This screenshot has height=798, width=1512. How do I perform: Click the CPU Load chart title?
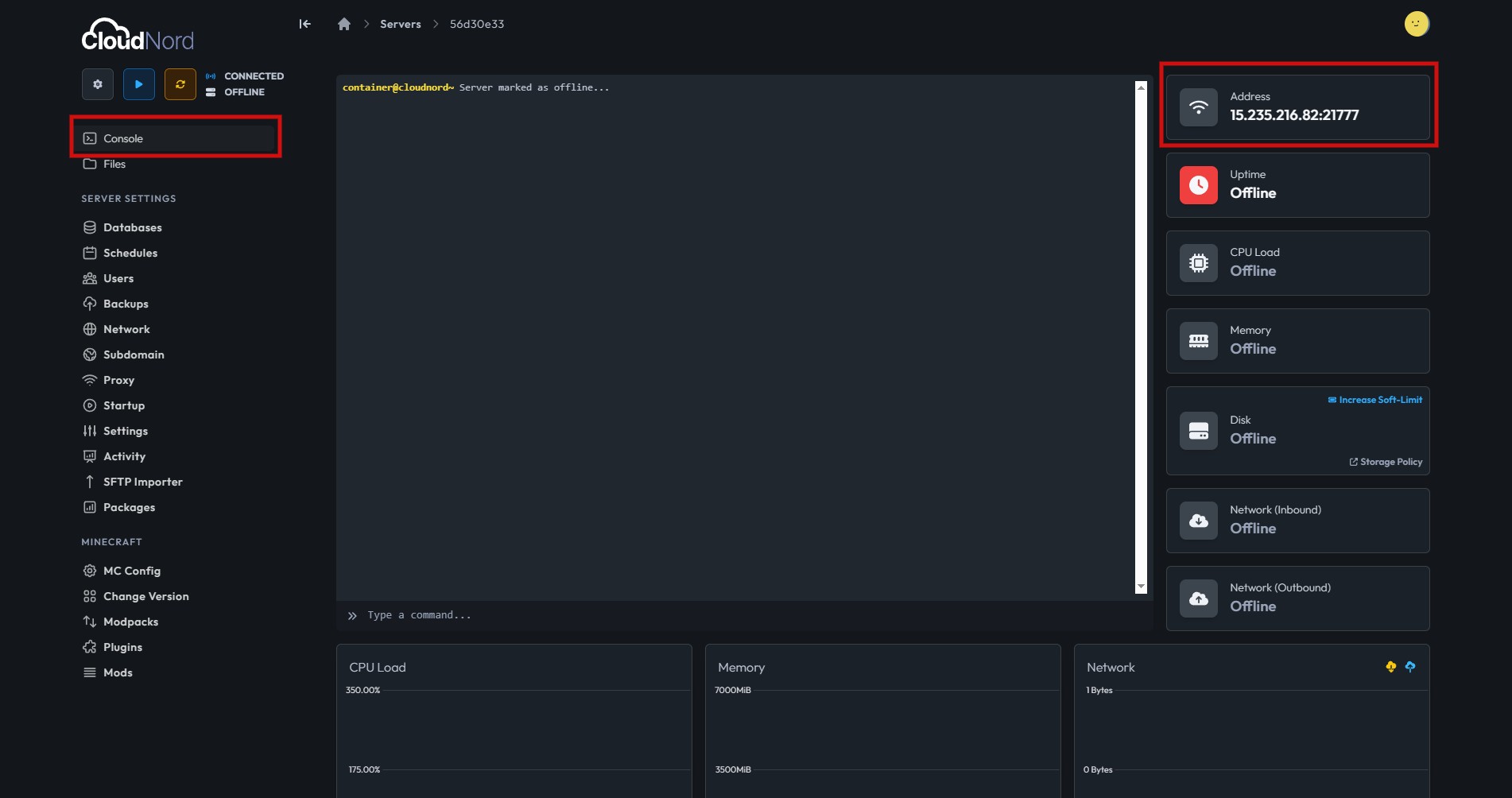tap(378, 668)
